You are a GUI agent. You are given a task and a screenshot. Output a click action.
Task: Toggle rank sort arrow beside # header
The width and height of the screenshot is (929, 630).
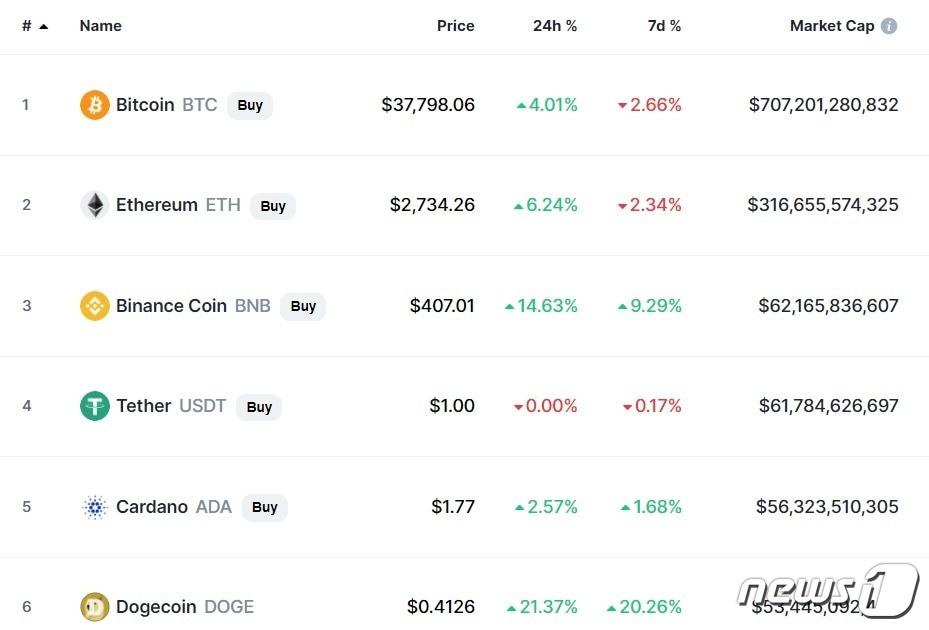[x=43, y=26]
